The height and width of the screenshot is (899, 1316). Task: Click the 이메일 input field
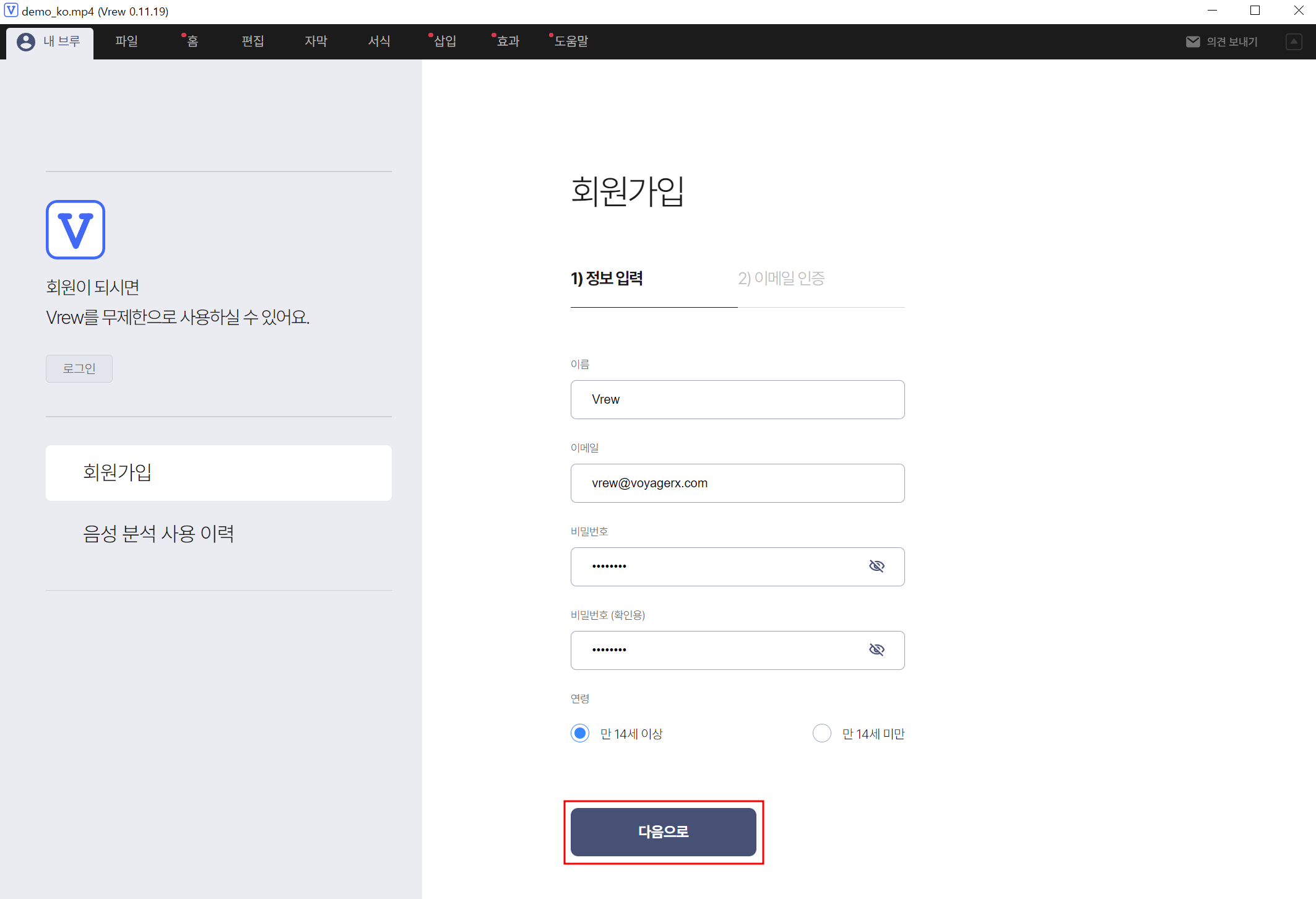tap(738, 483)
